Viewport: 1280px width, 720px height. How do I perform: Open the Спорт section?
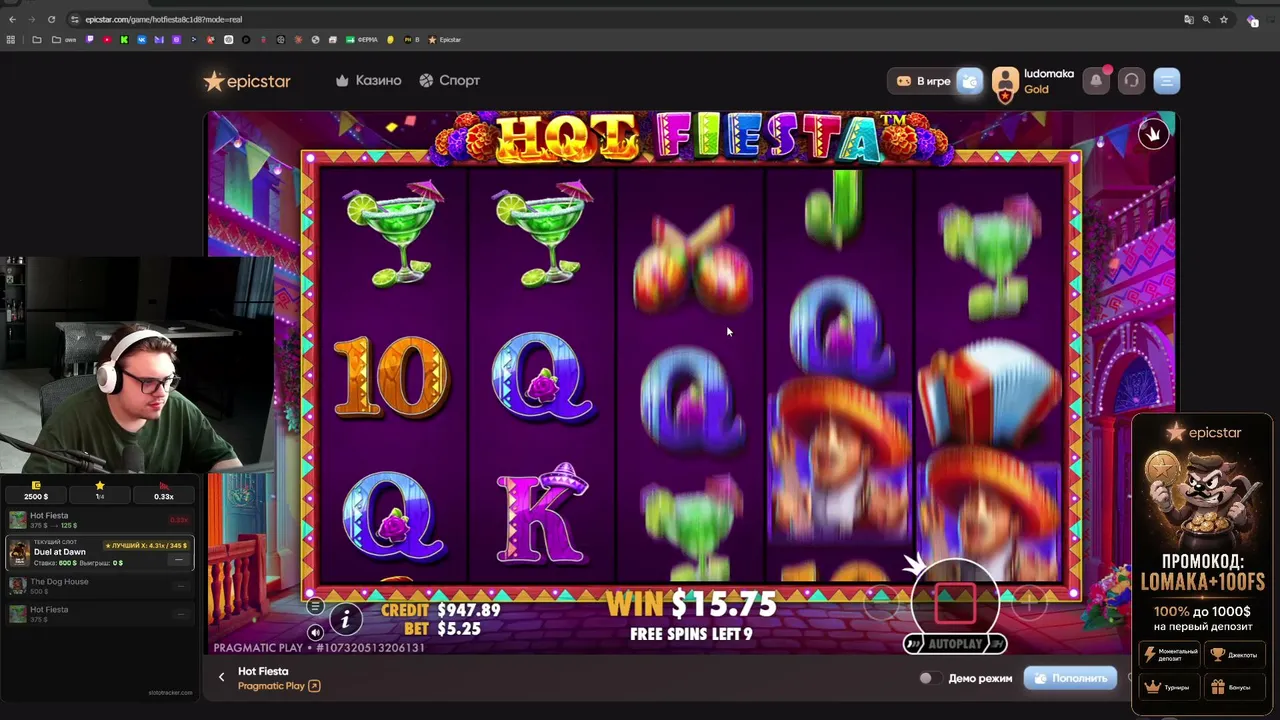click(449, 80)
